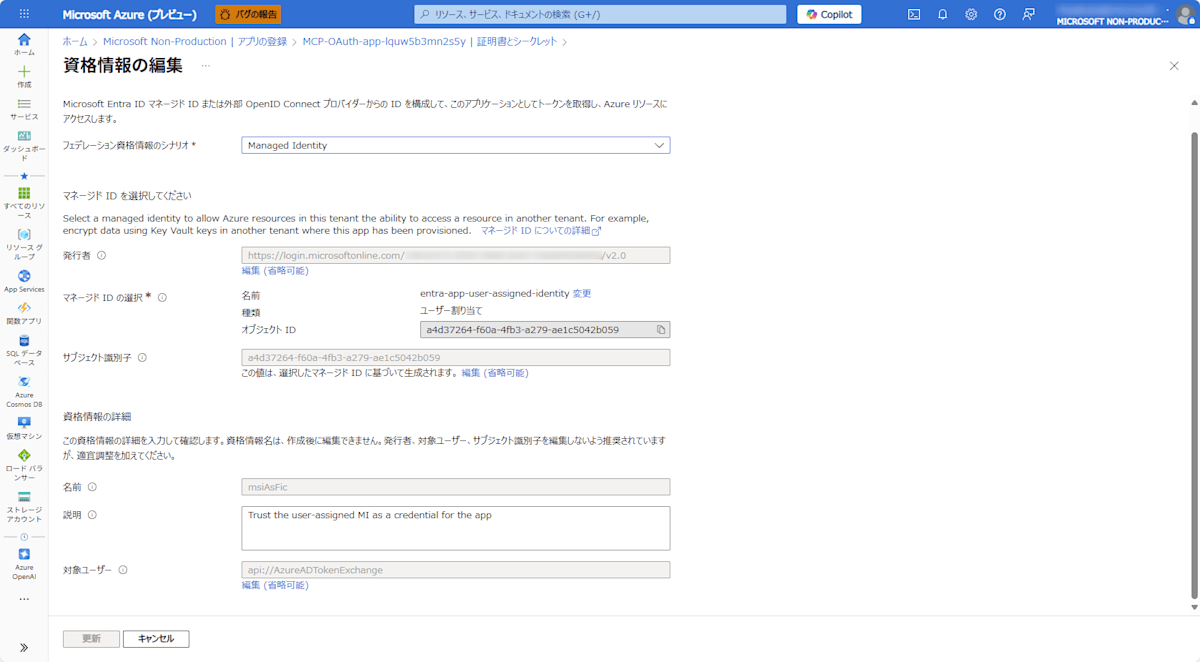Screen dimensions: 1200x662
Task: Edit audience via optional edit link
Action: click(x=275, y=585)
